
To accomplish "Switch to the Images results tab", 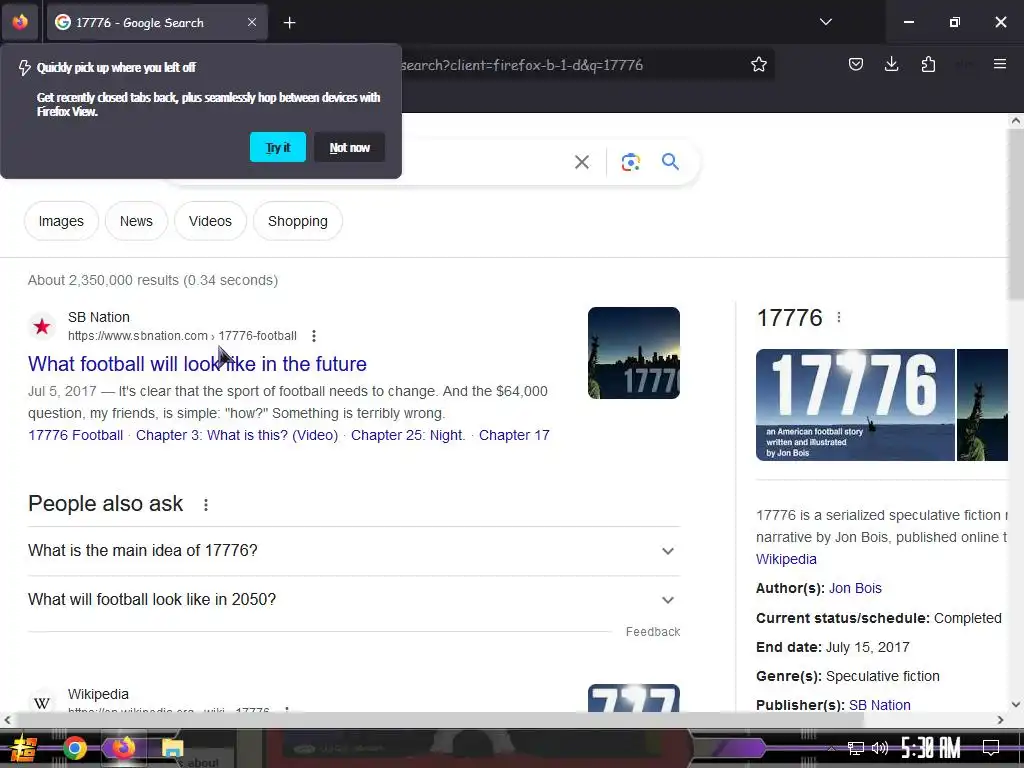I will point(61,221).
